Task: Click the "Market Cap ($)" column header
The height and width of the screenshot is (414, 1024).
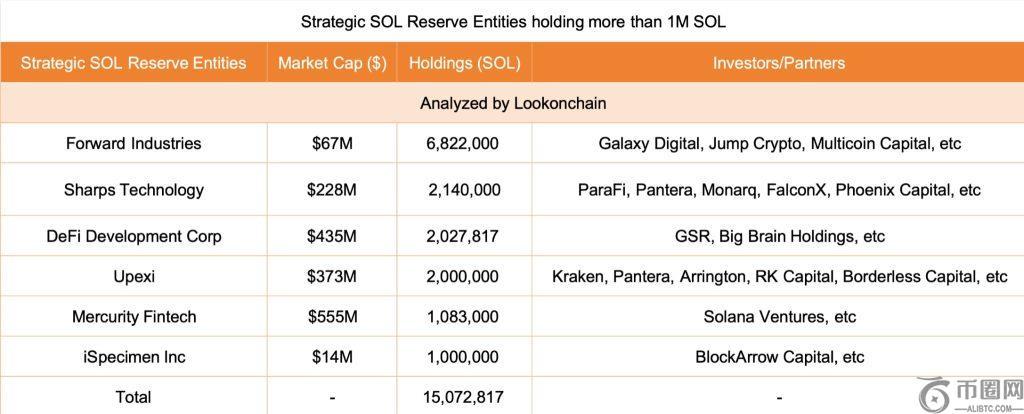Action: [332, 63]
